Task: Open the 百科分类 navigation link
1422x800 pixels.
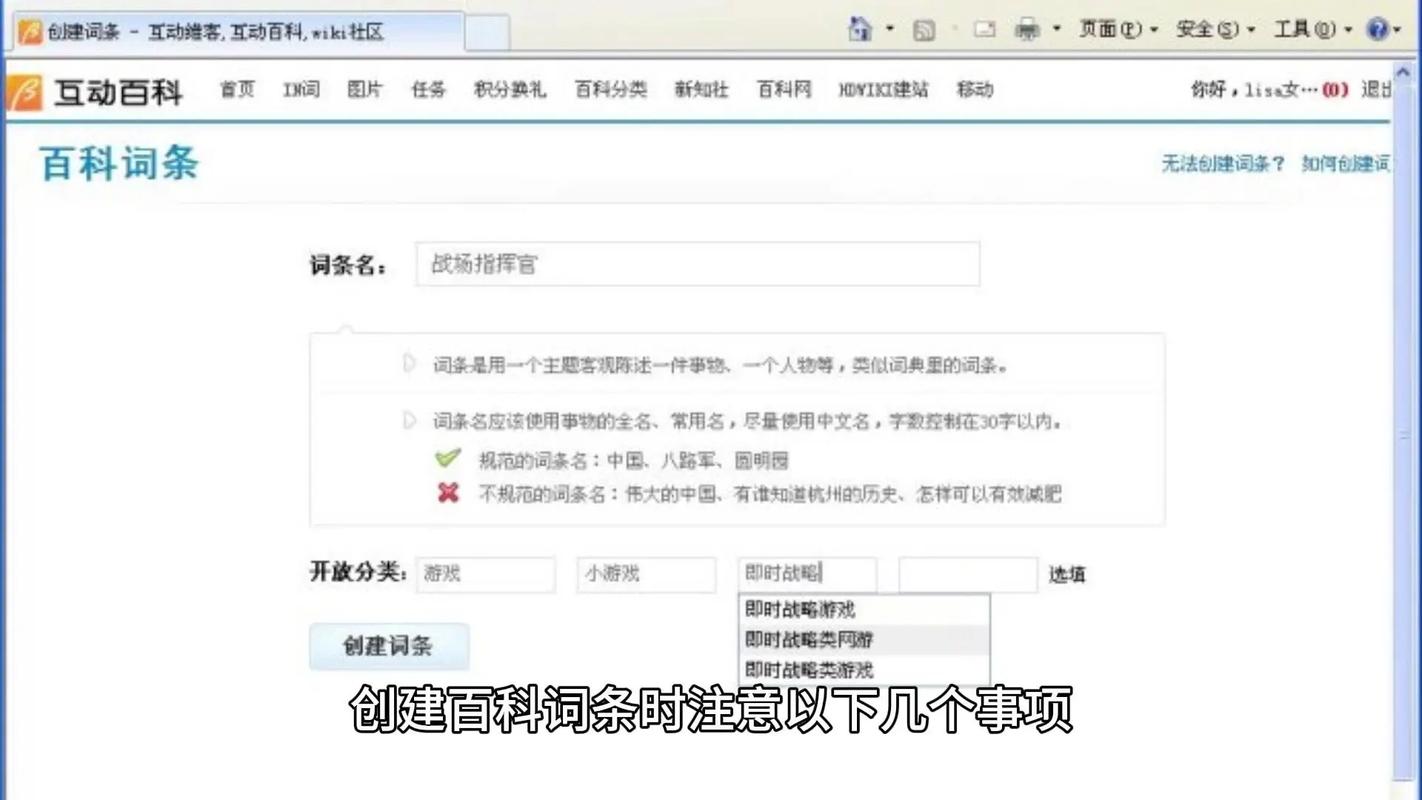Action: [x=610, y=90]
